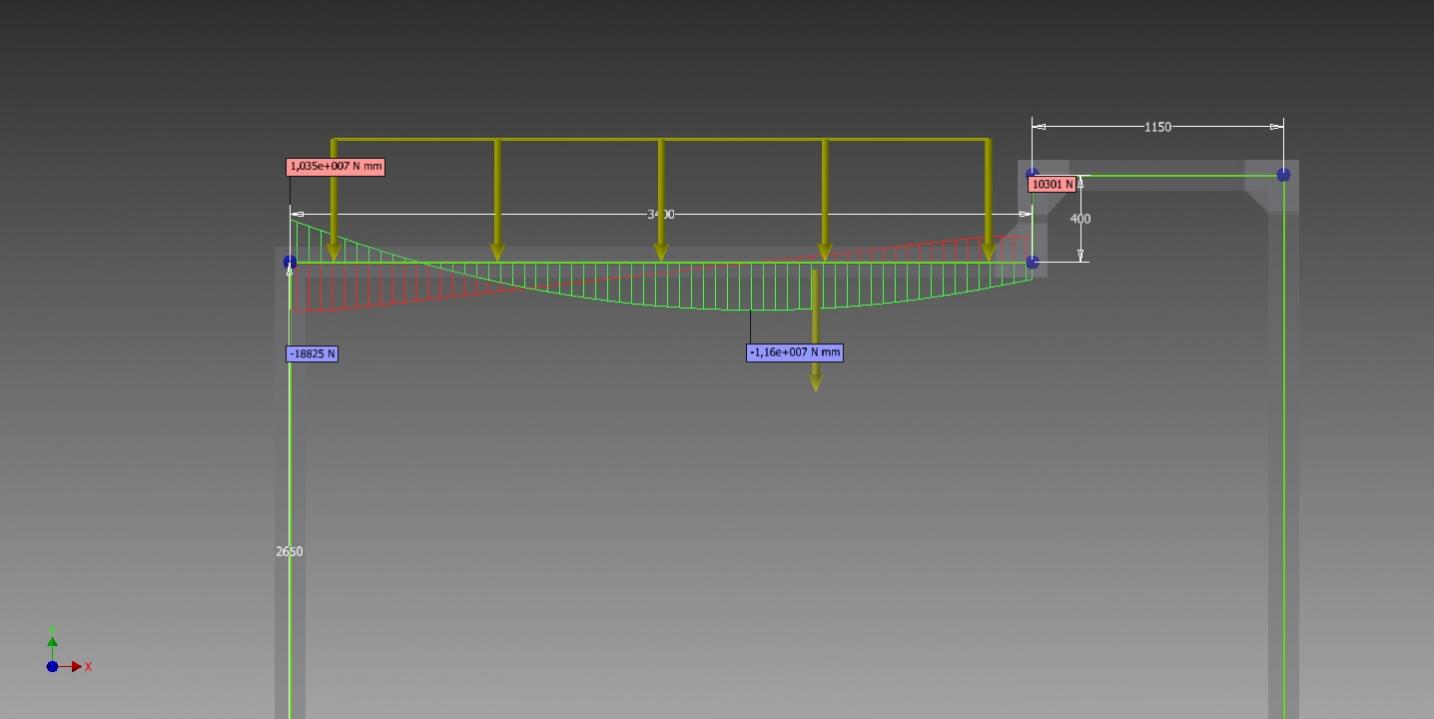Viewport: 1434px width, 719px height.
Task: Select the 10301 N force label
Action: [1051, 184]
